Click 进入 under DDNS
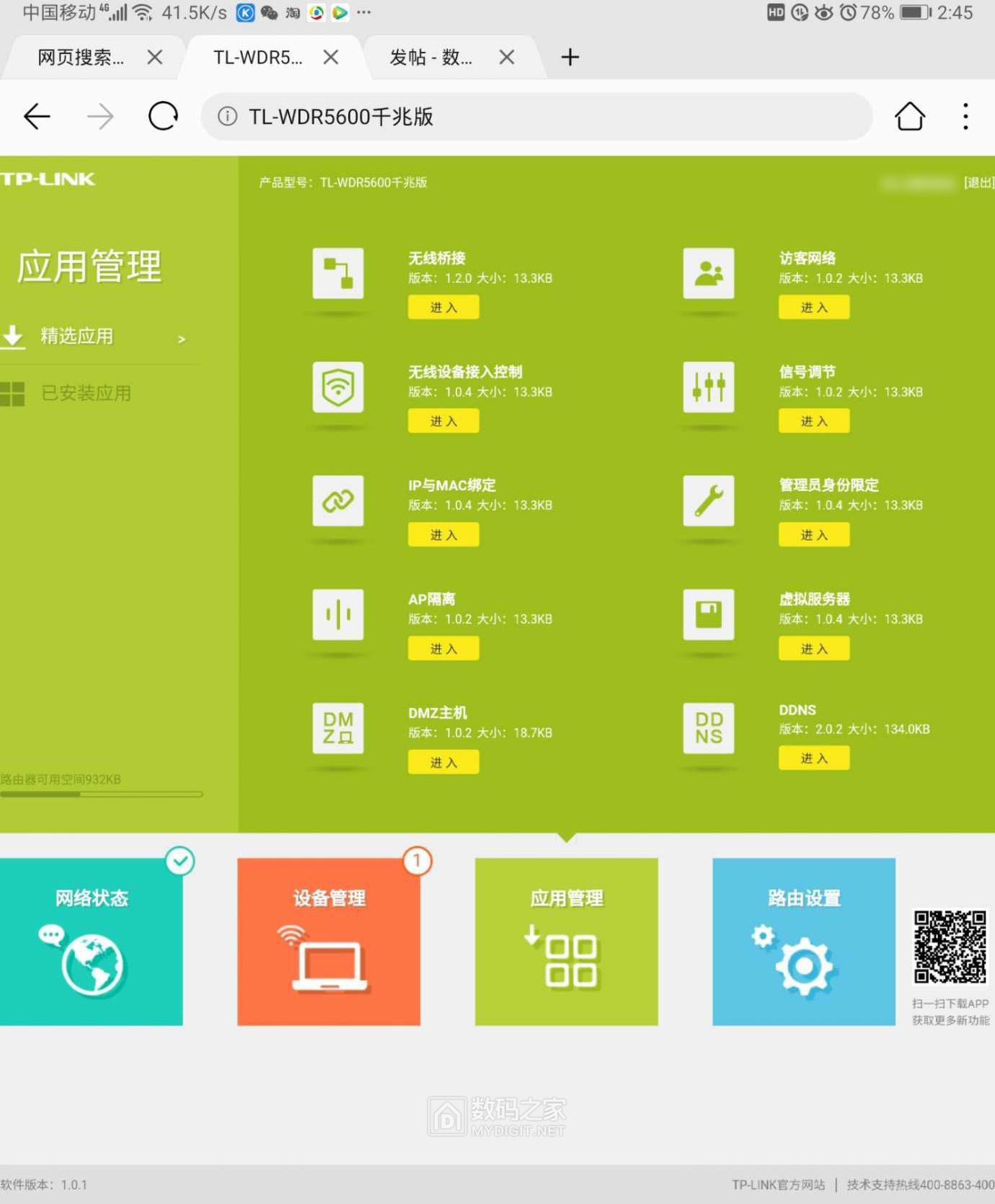995x1204 pixels. 814,758
